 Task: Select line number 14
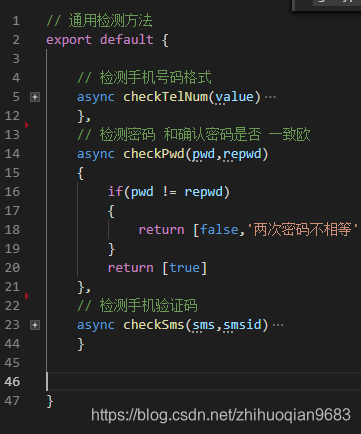[12, 154]
